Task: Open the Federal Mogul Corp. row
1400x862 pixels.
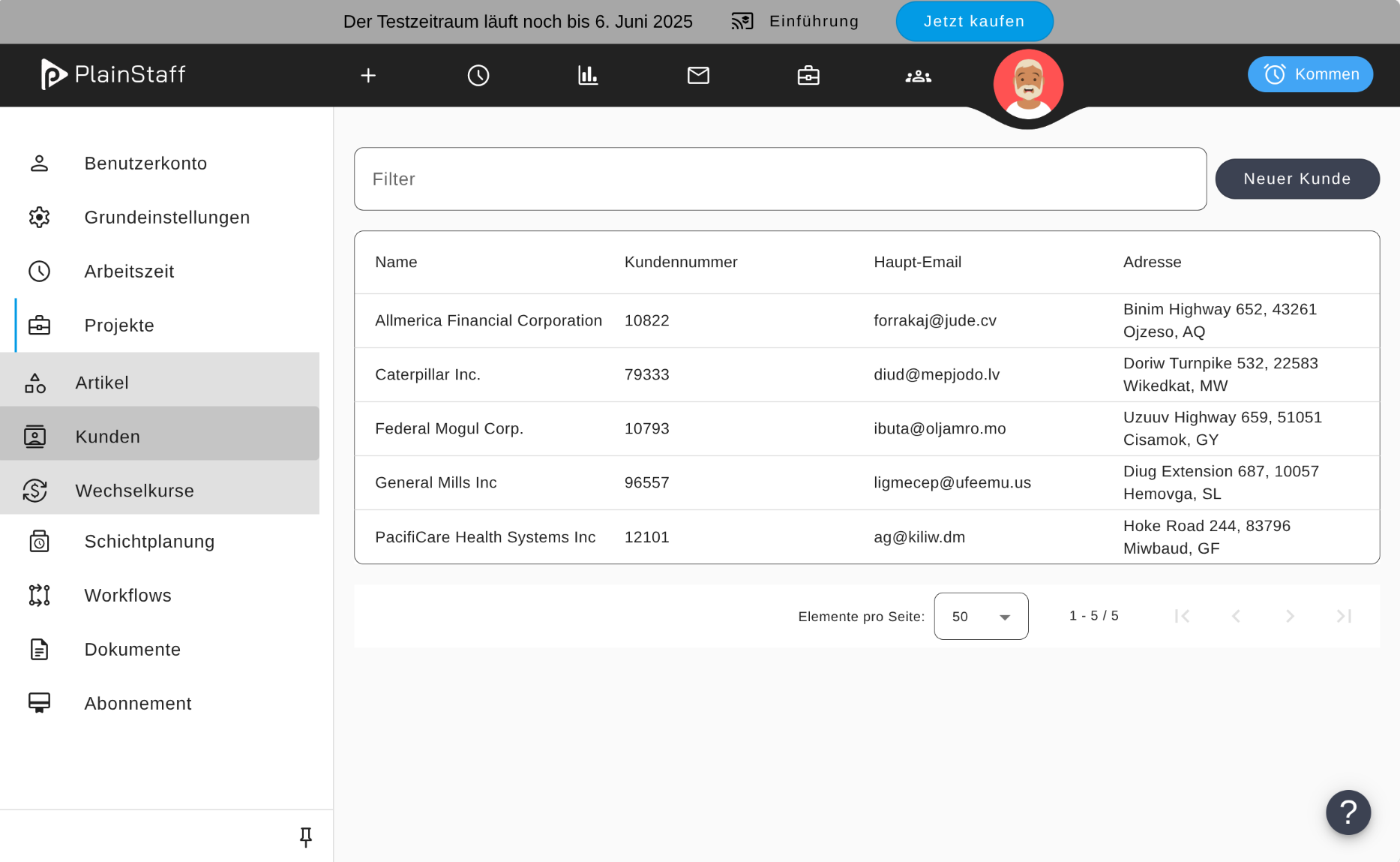Action: [867, 428]
